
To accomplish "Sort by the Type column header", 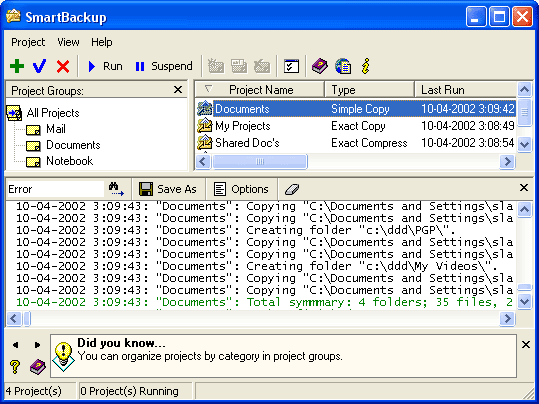I will (369, 90).
